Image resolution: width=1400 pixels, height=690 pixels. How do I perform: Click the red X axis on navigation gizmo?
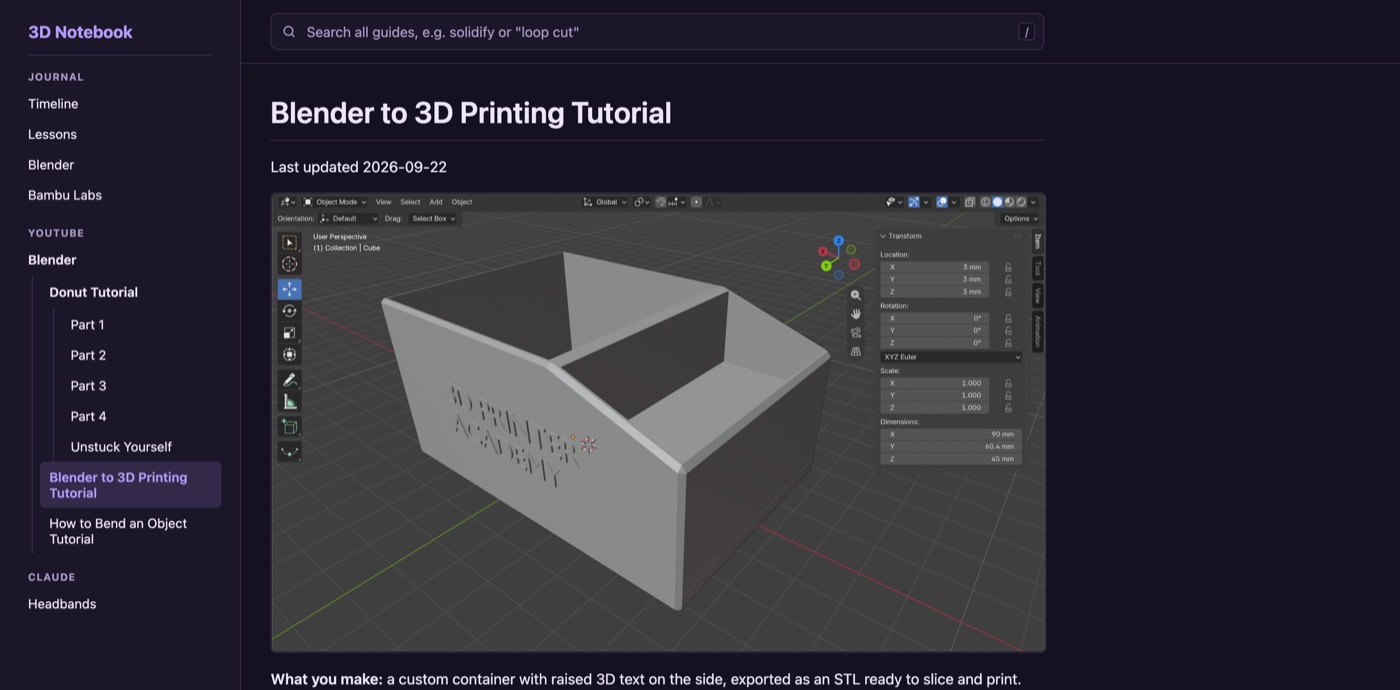[x=823, y=251]
